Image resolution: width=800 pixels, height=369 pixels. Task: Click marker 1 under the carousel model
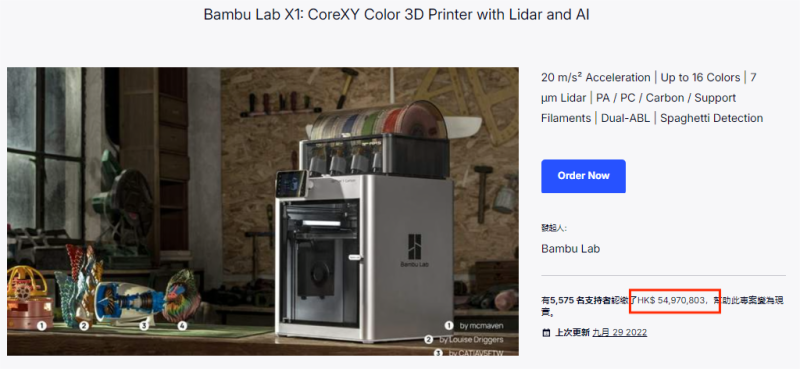(x=42, y=325)
